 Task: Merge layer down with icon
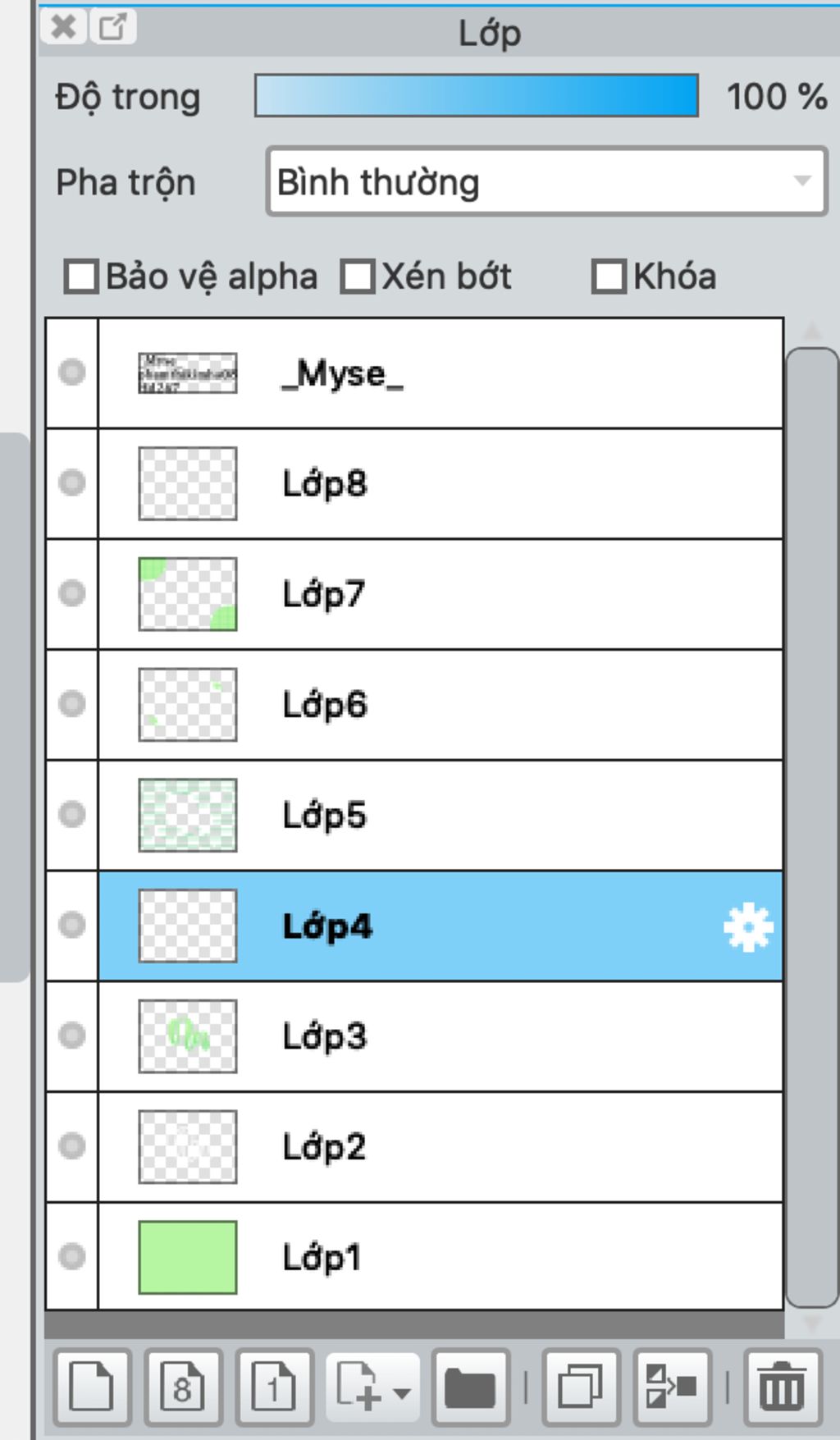[671, 1387]
